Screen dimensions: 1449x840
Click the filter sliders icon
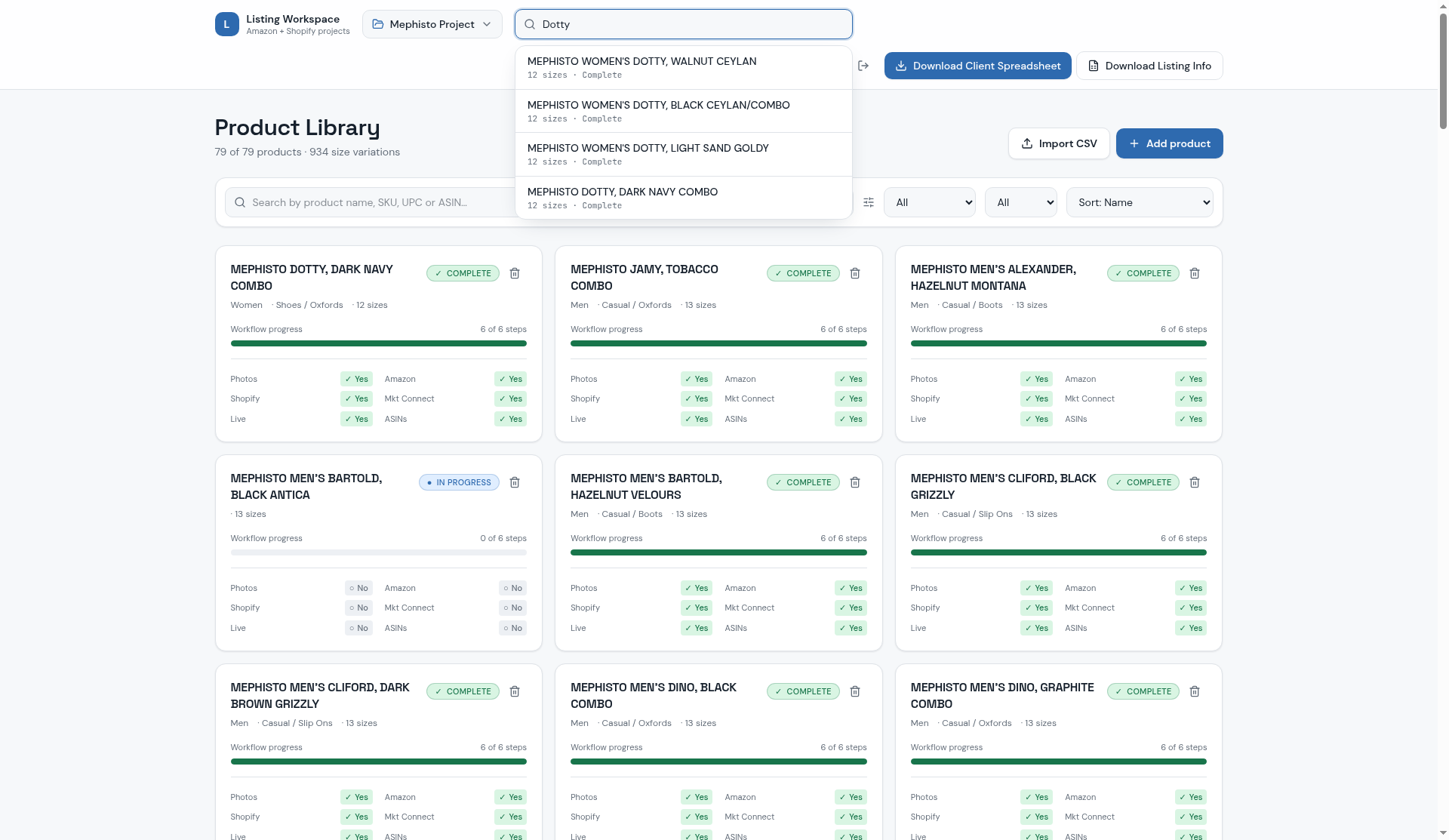pos(869,202)
